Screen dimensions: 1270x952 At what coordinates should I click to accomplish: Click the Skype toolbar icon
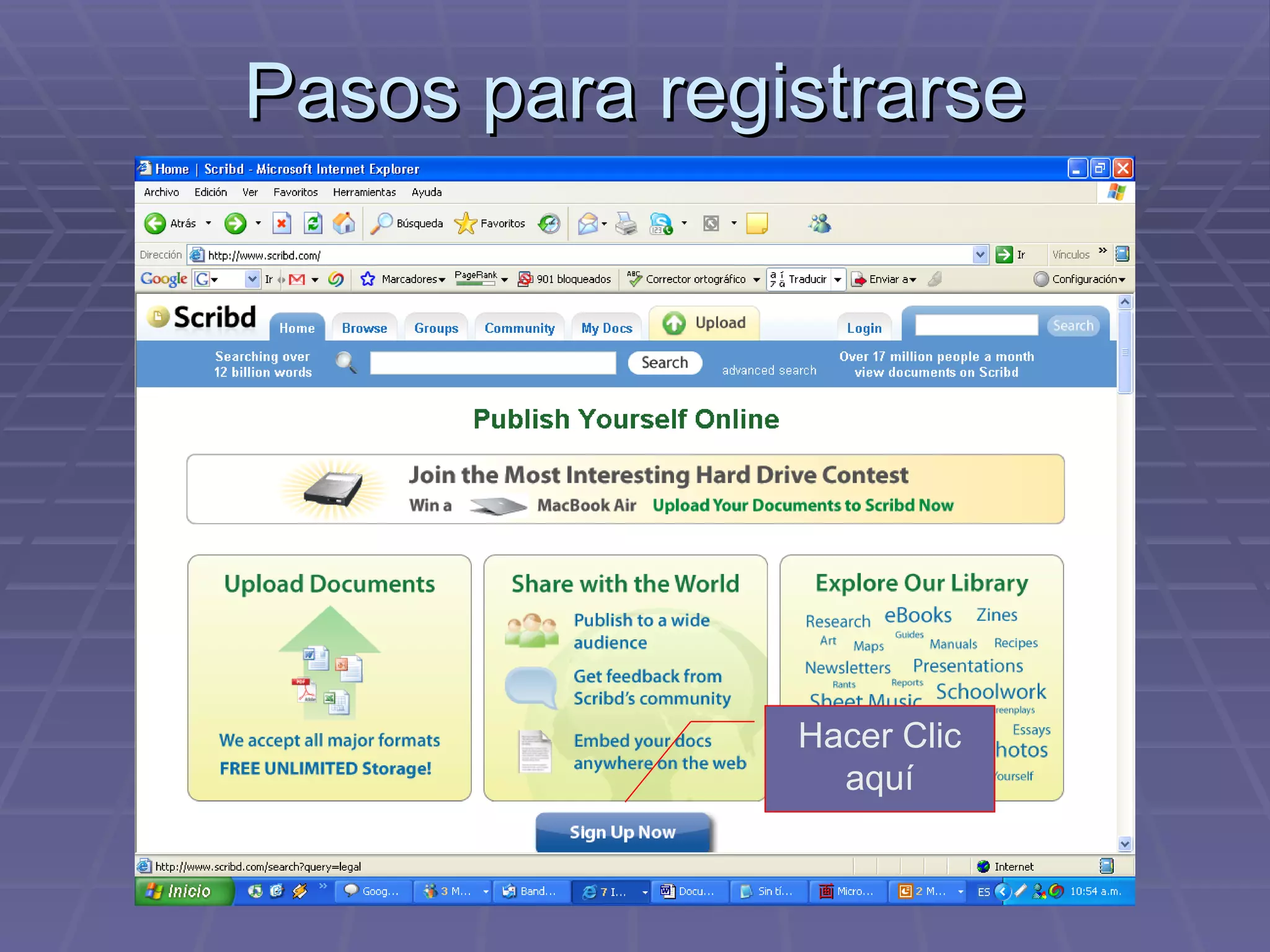click(x=661, y=223)
